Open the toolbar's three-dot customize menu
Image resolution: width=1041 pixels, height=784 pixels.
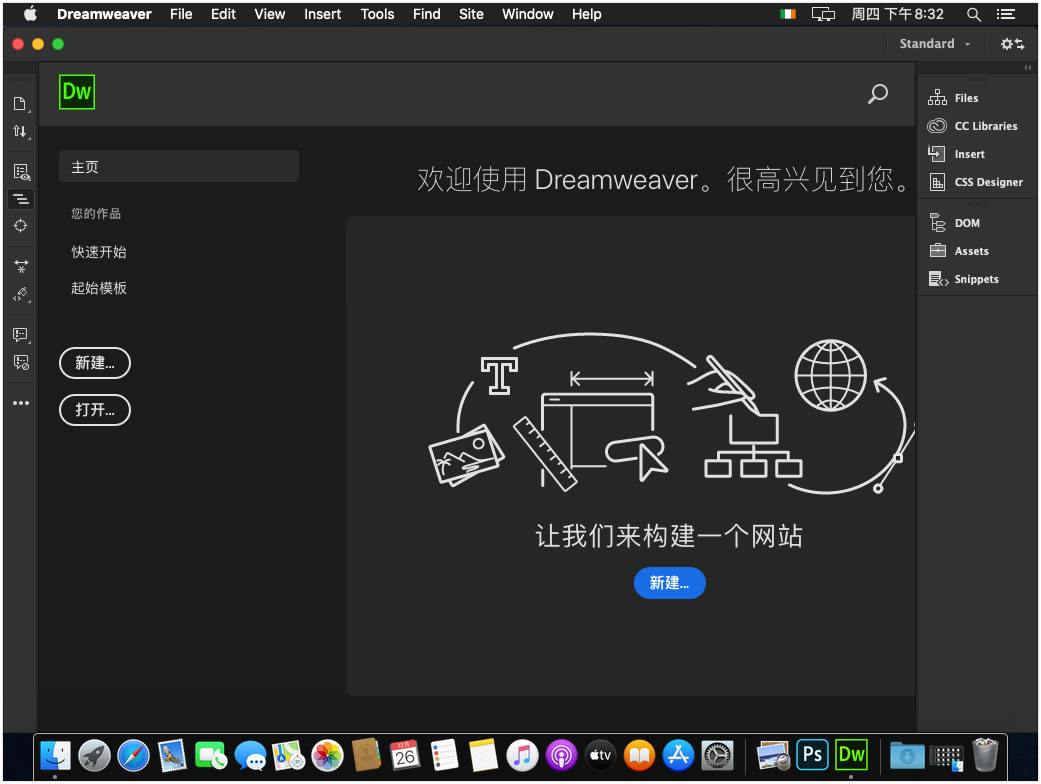coord(21,403)
